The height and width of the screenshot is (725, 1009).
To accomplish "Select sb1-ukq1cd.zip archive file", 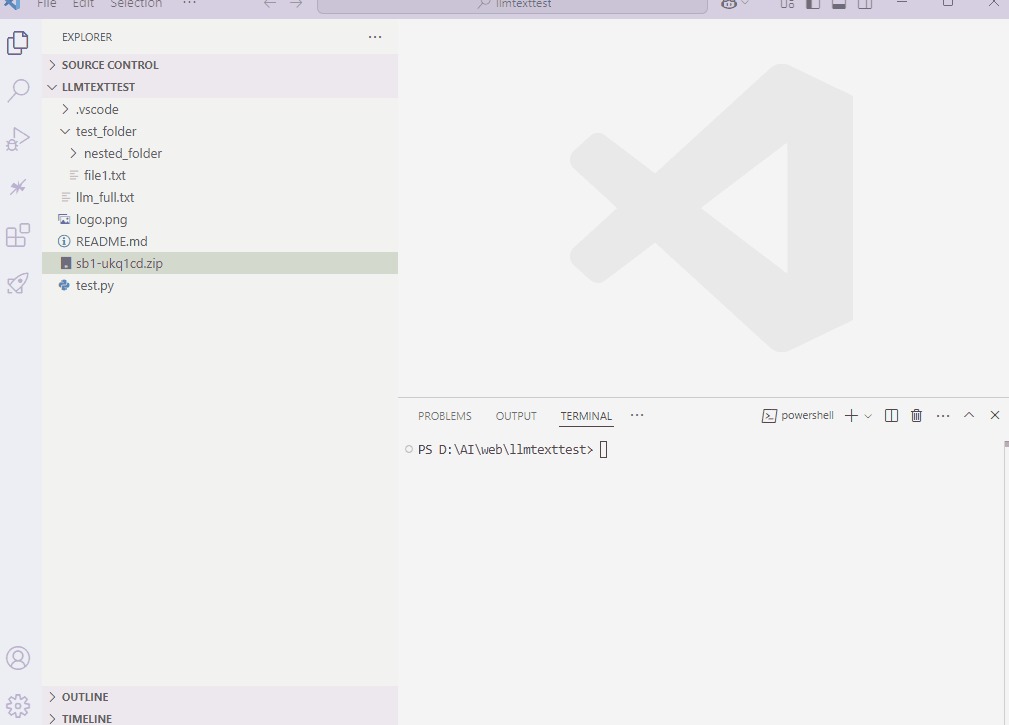I will [x=220, y=263].
